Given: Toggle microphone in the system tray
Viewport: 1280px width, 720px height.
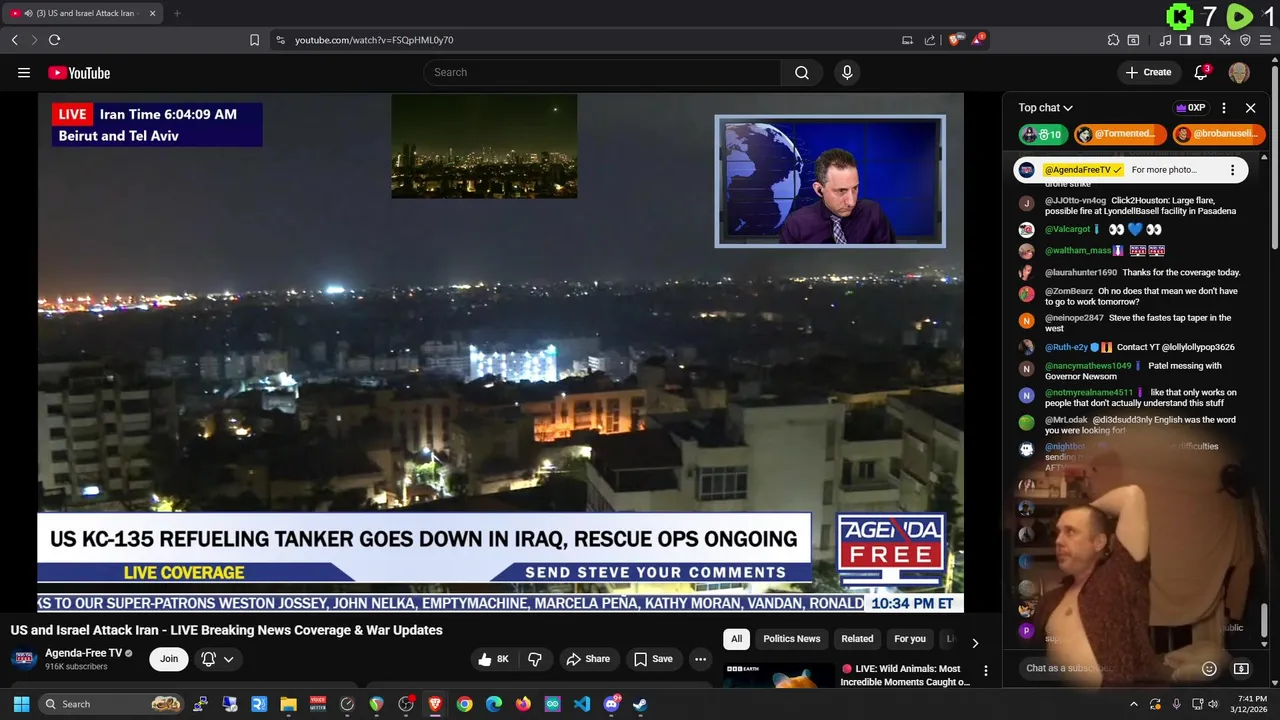Looking at the screenshot, I should 1176,704.
